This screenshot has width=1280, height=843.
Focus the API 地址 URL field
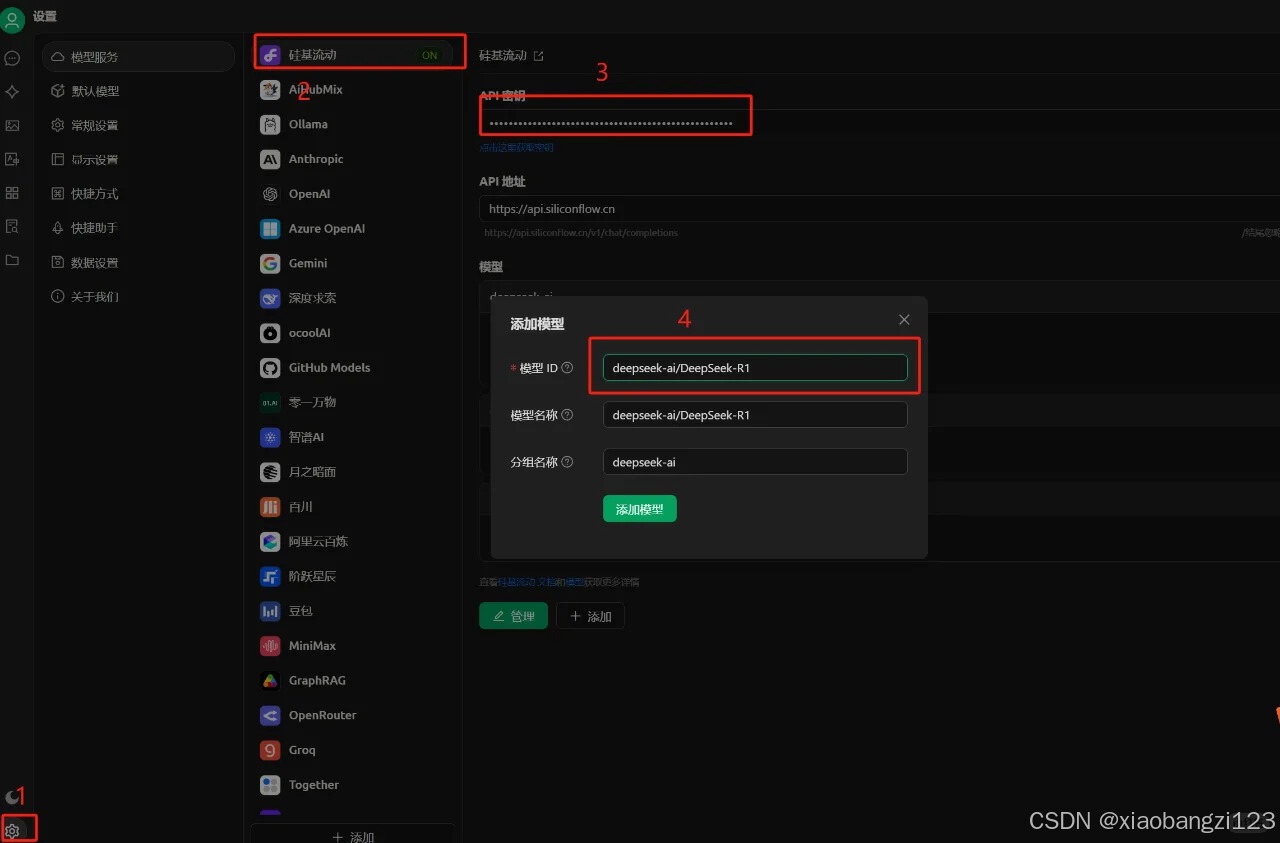click(880, 209)
